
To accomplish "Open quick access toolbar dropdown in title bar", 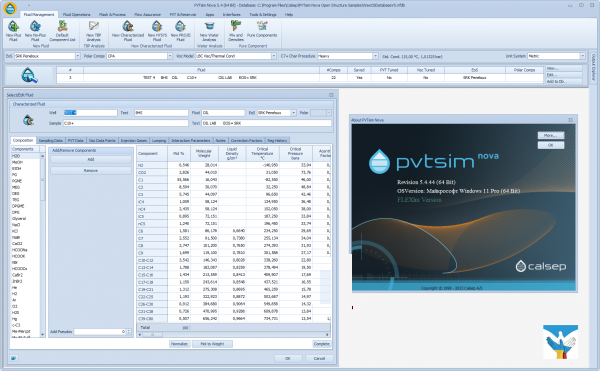I will [x=29, y=5].
